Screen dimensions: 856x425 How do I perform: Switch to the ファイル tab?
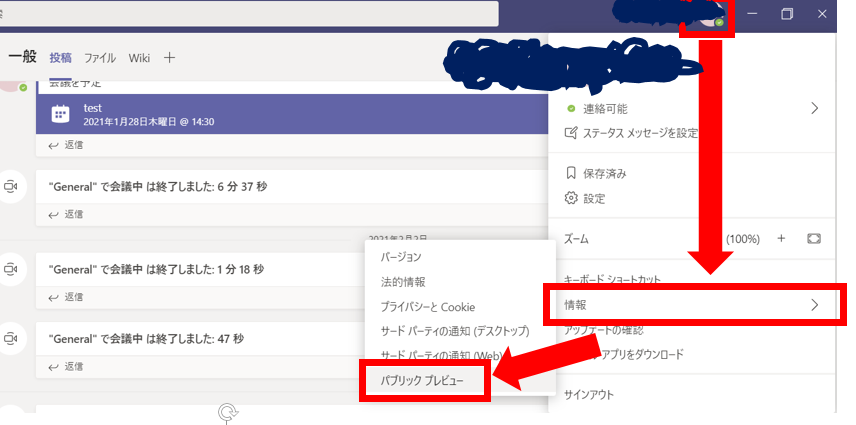[99, 58]
